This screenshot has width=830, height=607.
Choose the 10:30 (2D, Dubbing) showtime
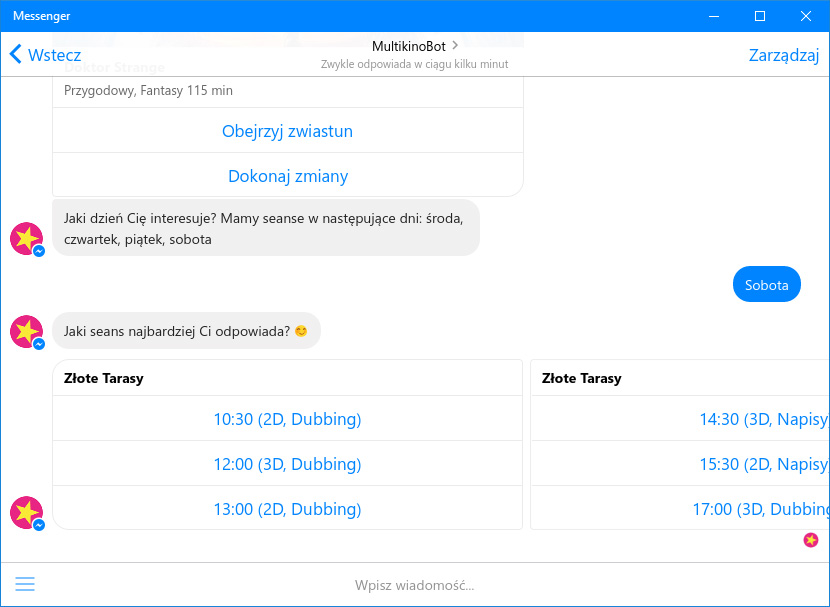pos(288,419)
